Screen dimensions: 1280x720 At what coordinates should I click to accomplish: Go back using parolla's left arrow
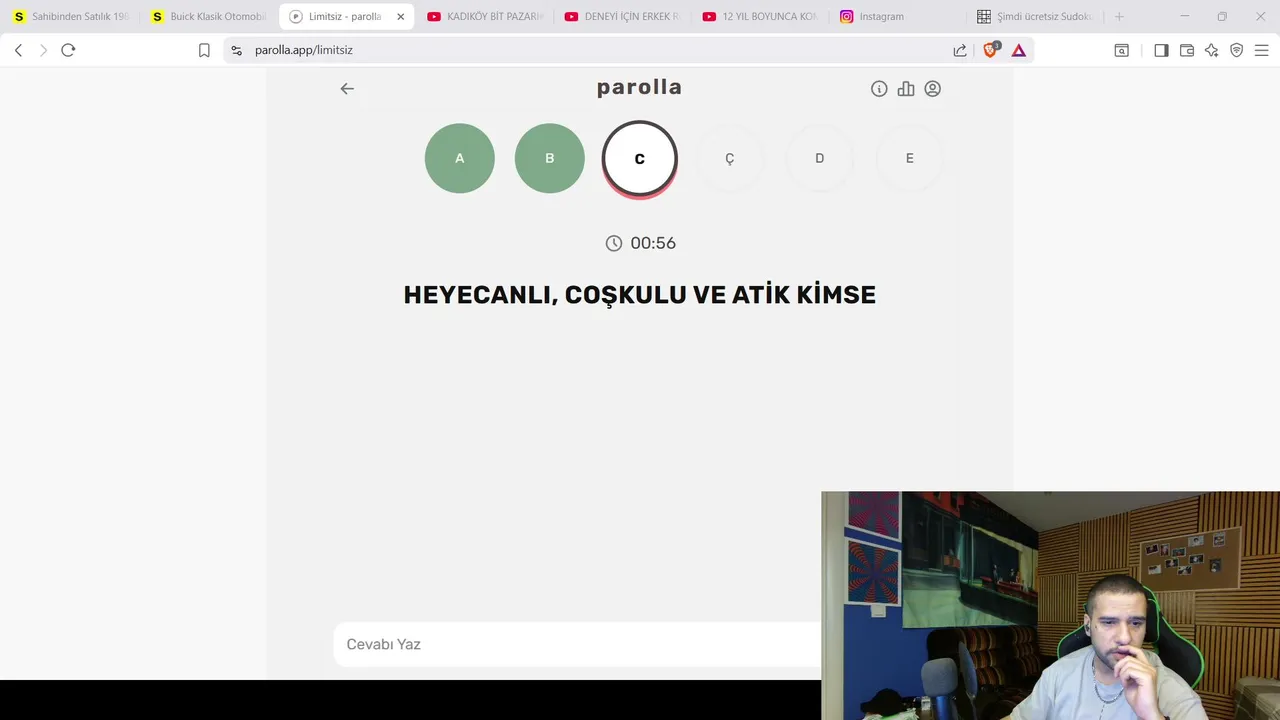[347, 89]
